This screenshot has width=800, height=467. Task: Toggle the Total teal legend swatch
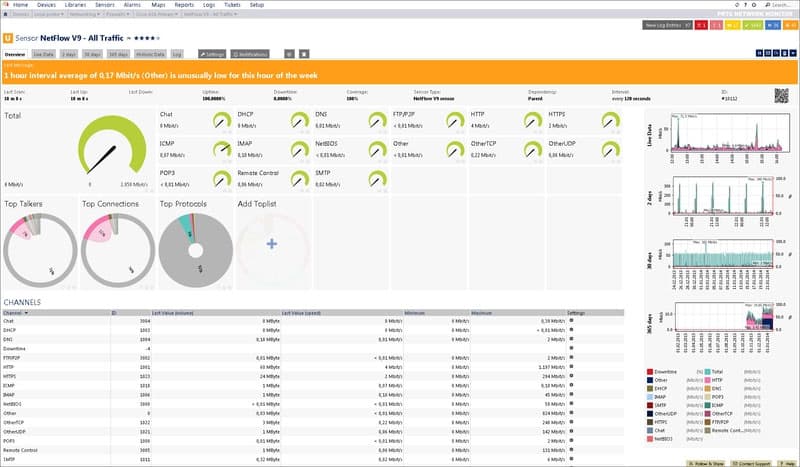[x=708, y=372]
